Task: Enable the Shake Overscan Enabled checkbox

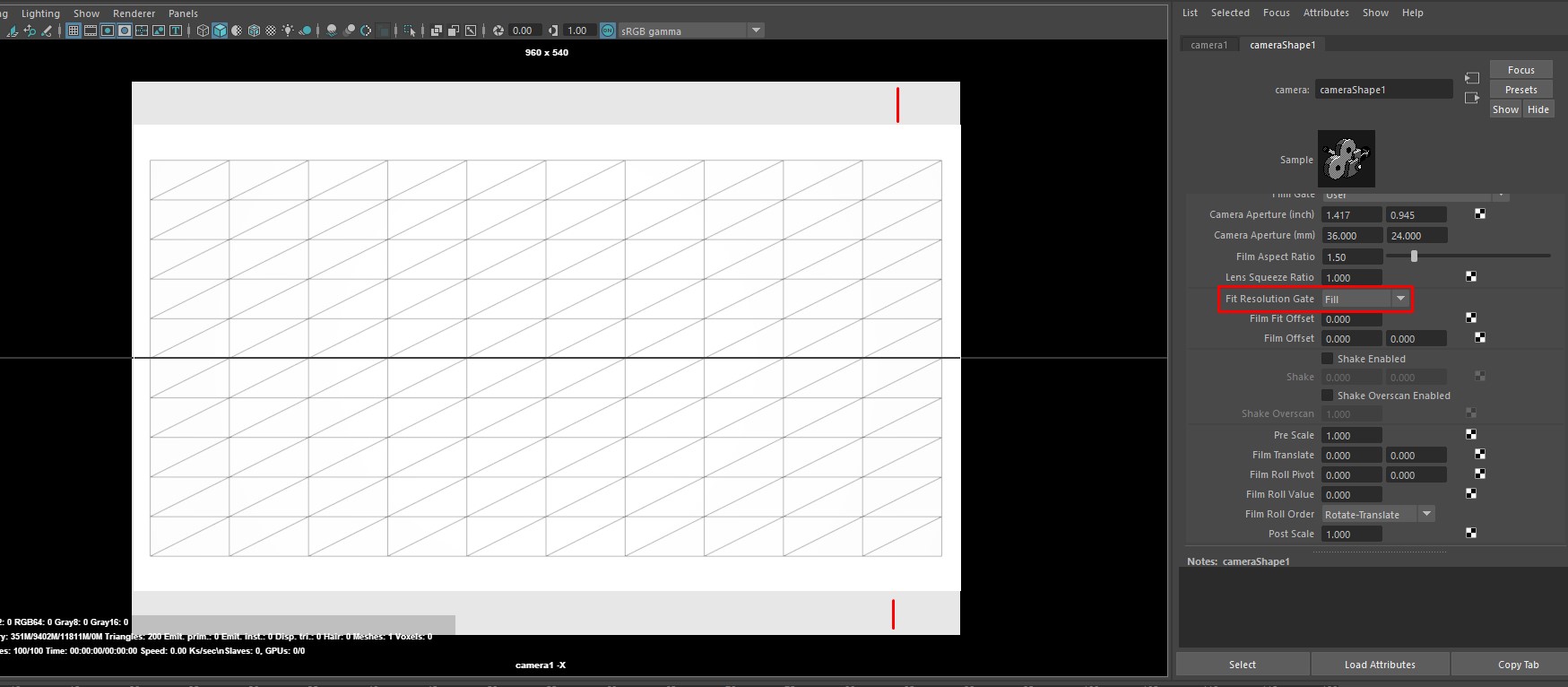Action: [x=1327, y=396]
